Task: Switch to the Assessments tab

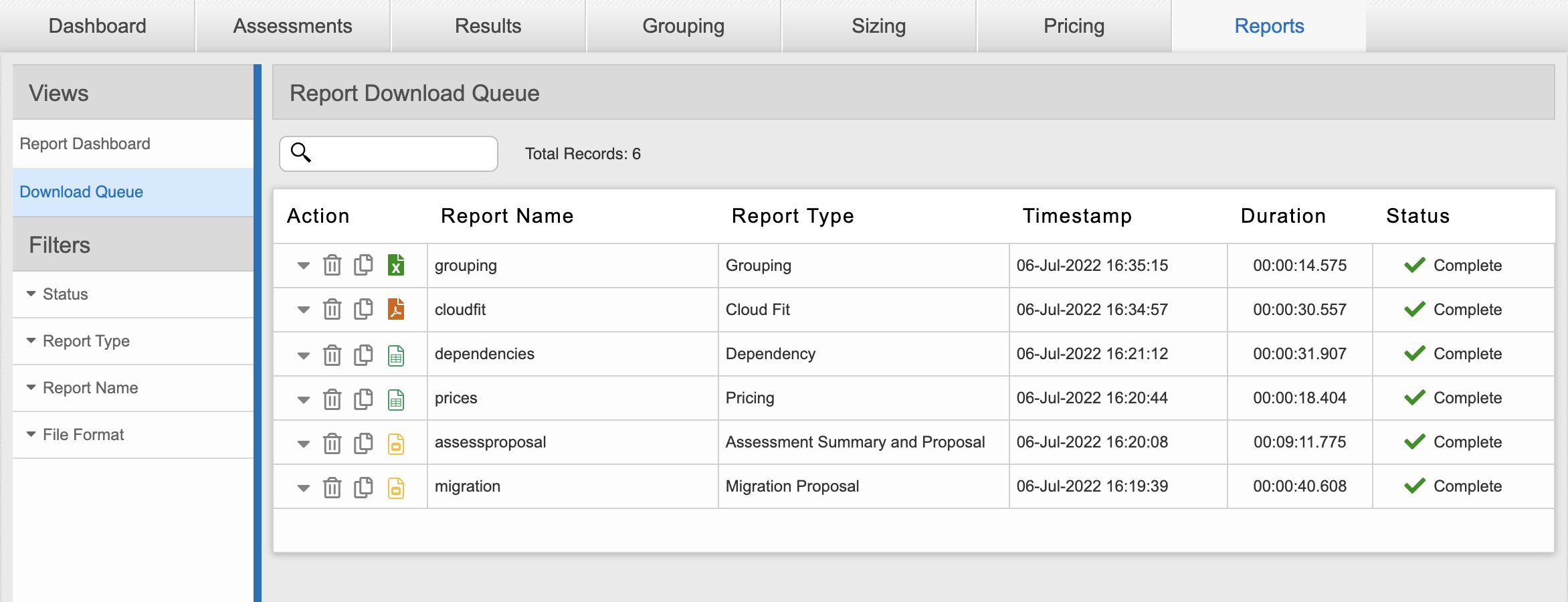Action: 293,26
